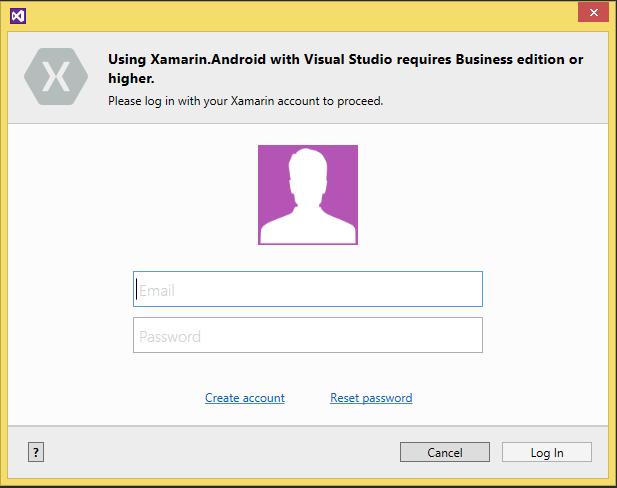617x488 pixels.
Task: Cancel the login dialog
Action: [x=445, y=452]
